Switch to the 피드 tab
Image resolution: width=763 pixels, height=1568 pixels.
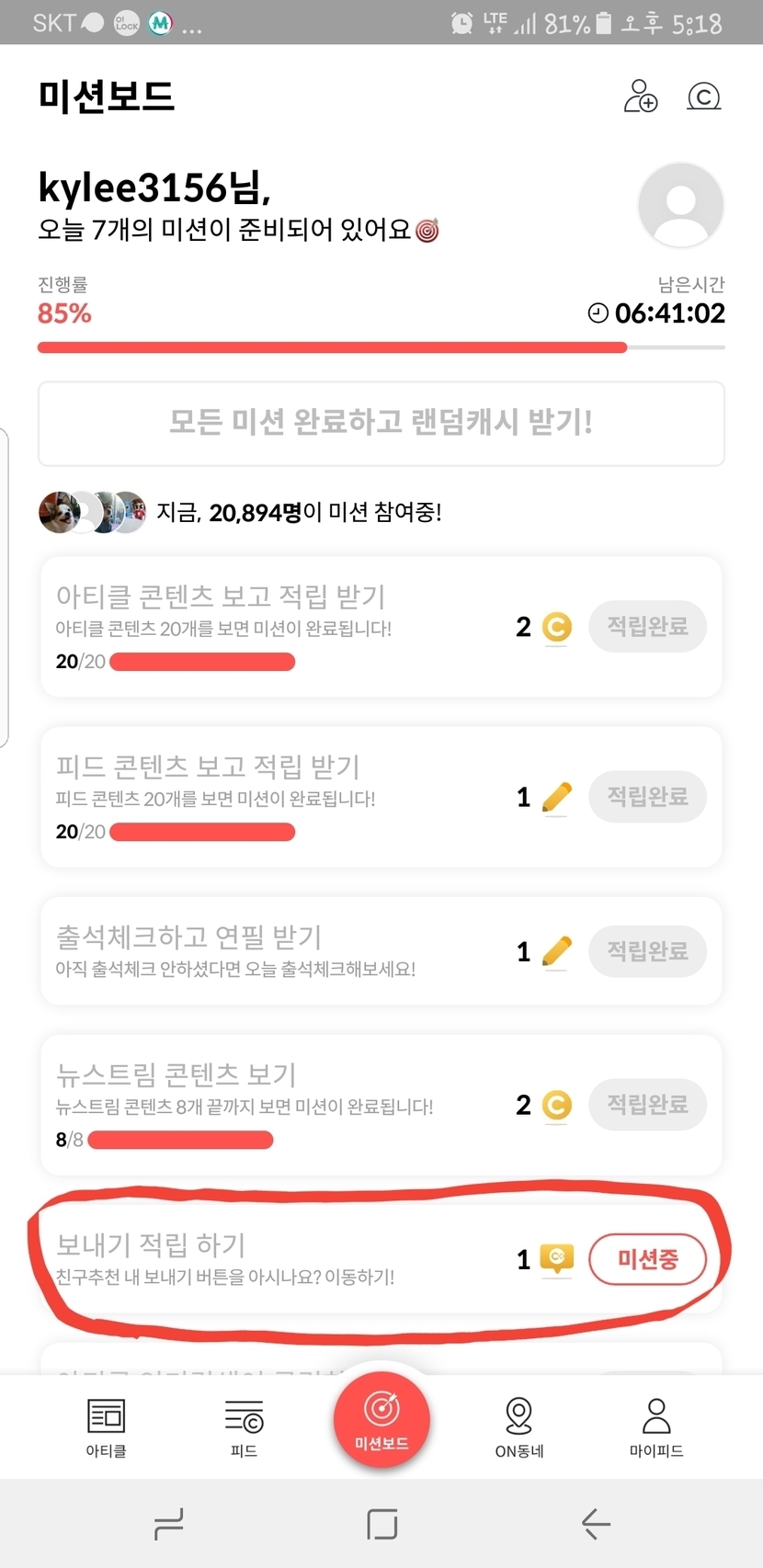tap(244, 1427)
